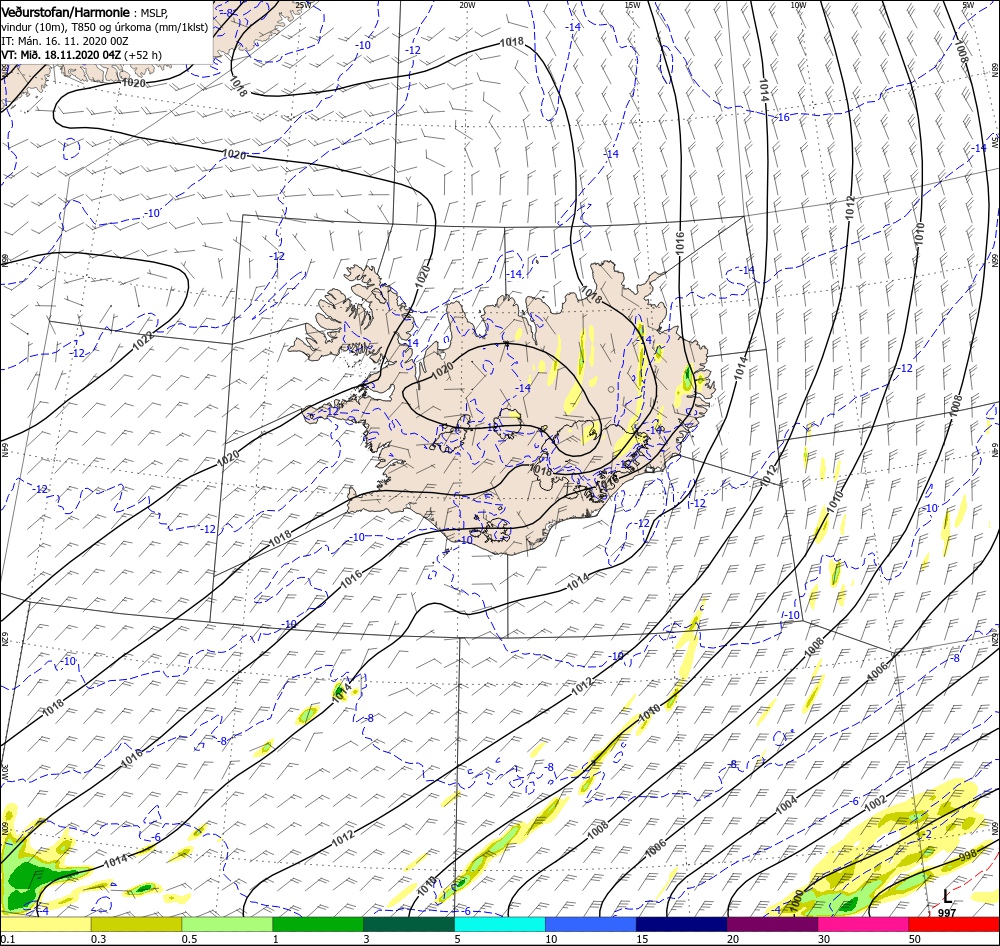Click the 30 value under the colorbar
This screenshot has width=1000, height=946.
pos(824,939)
